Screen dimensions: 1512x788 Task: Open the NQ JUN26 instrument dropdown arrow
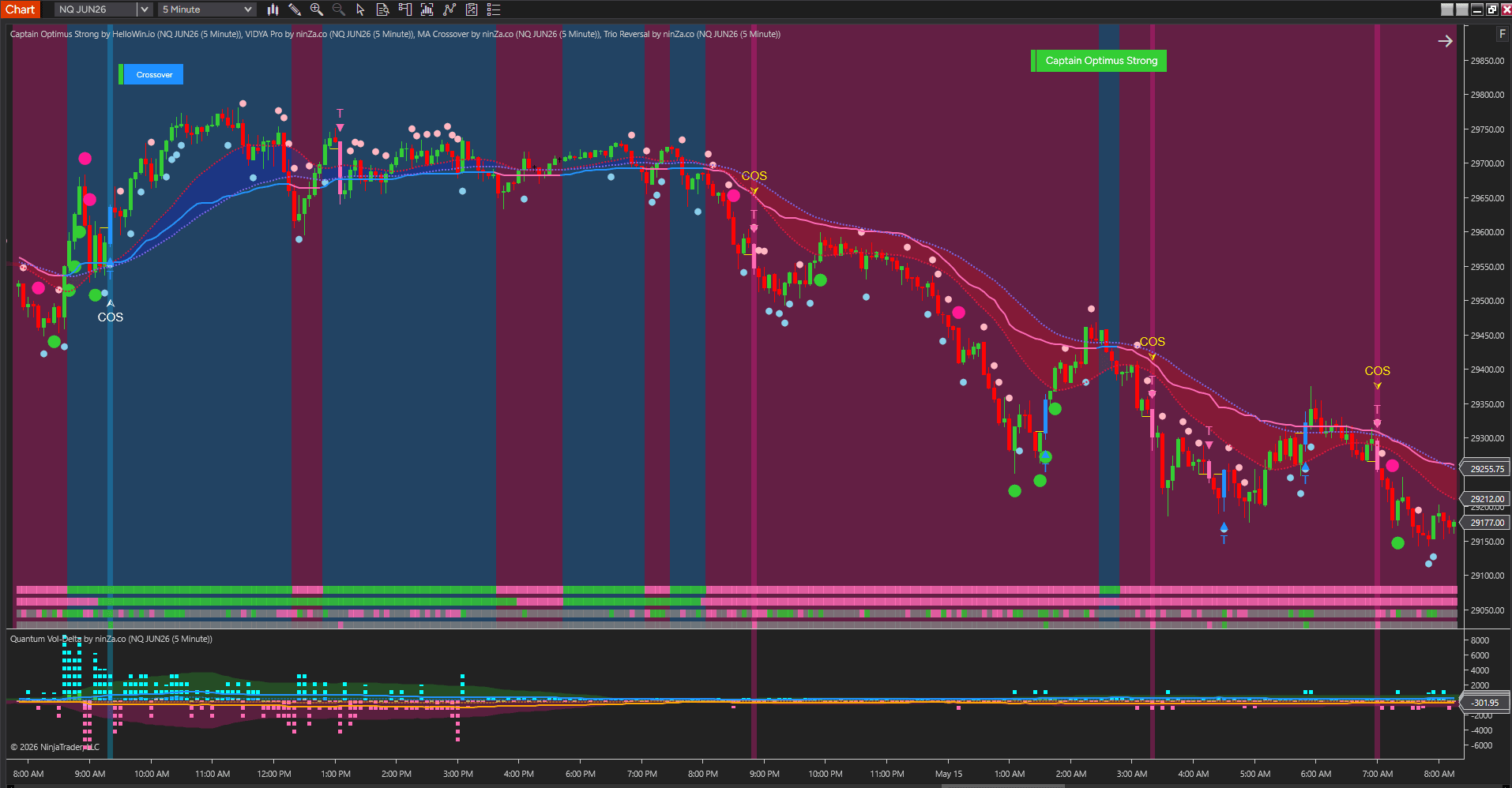[x=145, y=9]
